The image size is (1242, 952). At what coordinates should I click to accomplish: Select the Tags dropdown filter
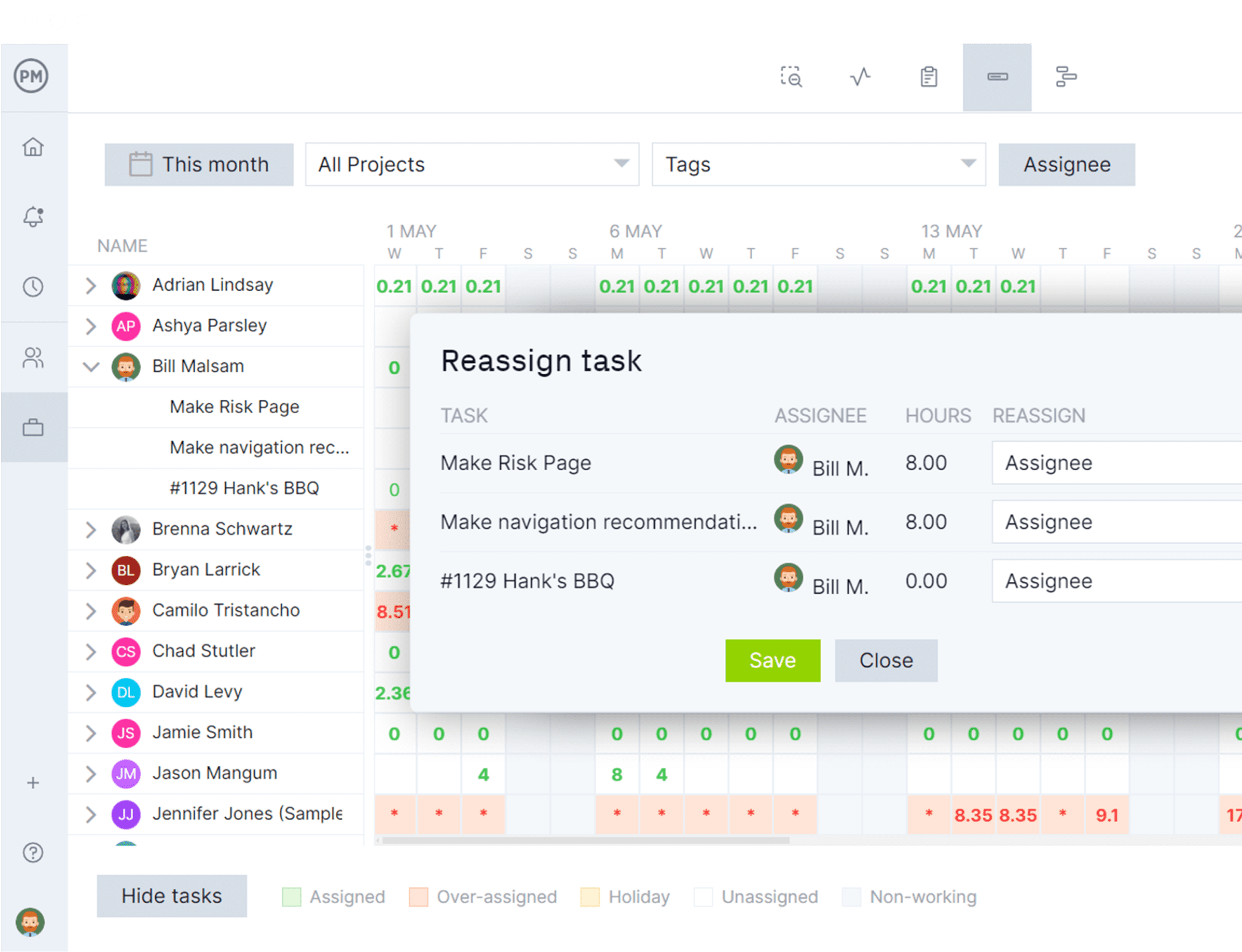816,164
